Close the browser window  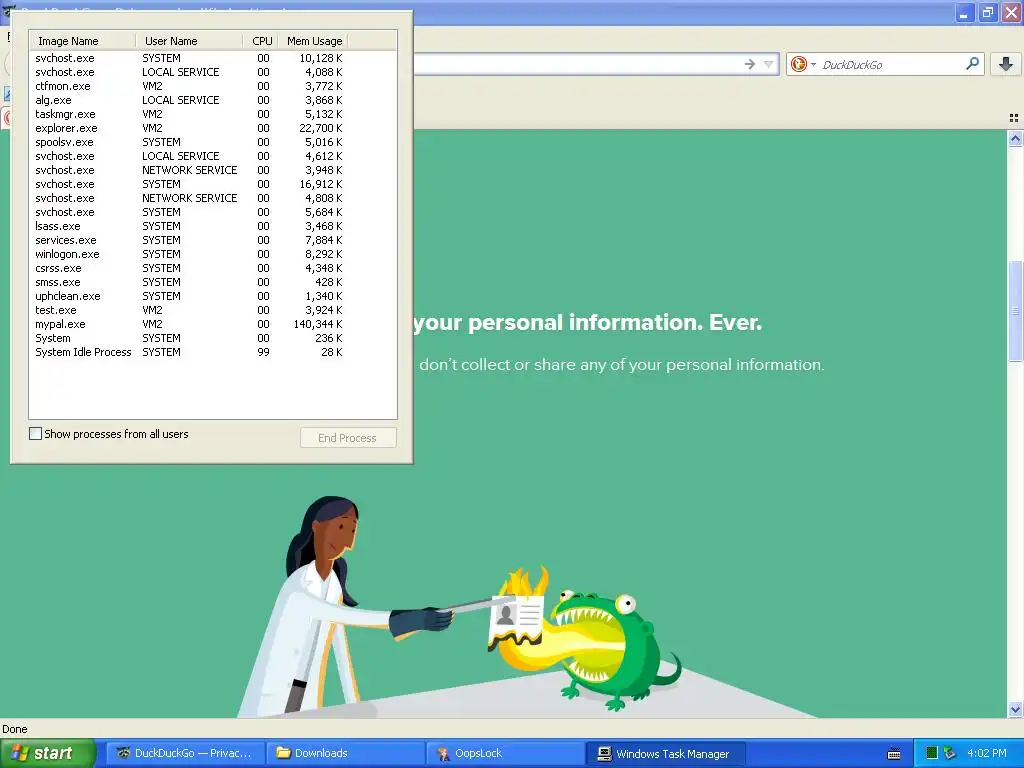(1012, 12)
